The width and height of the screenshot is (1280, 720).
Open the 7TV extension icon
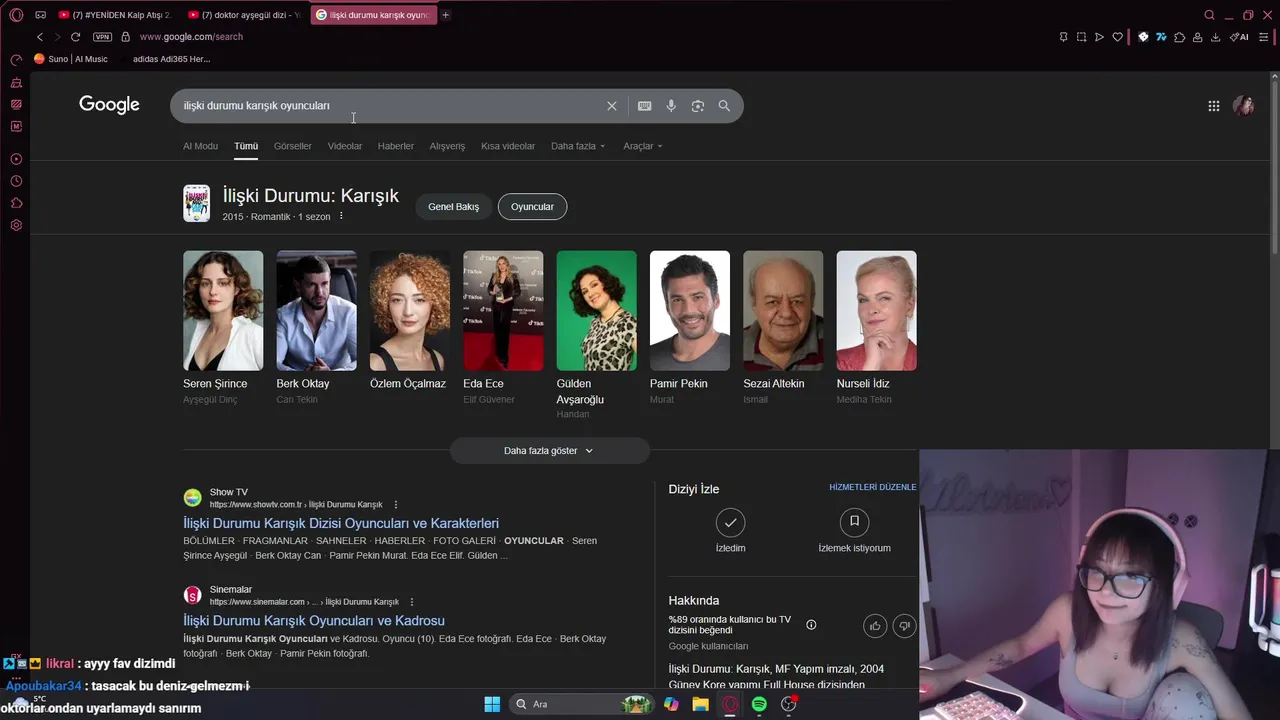pos(1161,37)
